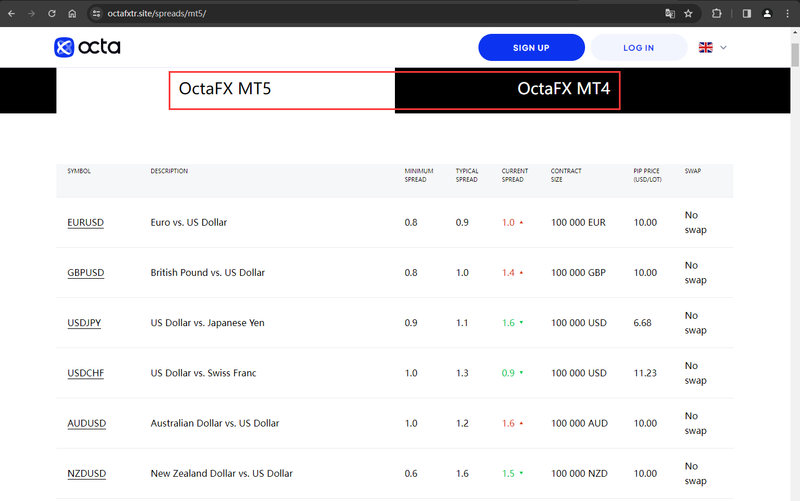This screenshot has width=800, height=501.
Task: Click 'US Dollar vs. Japanese Yen' description
Action: (208, 322)
